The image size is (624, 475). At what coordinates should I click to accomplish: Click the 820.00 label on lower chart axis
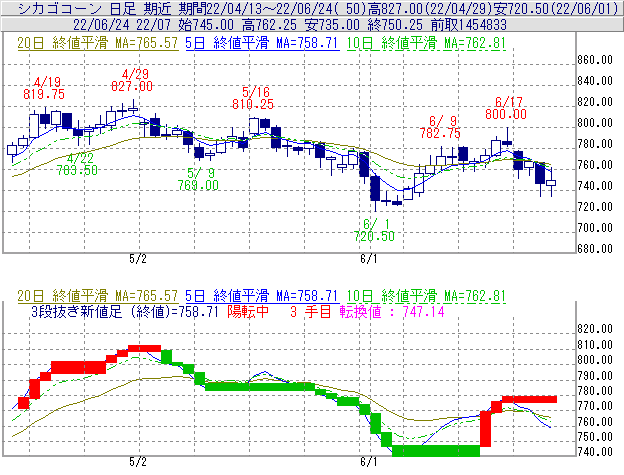pos(595,329)
